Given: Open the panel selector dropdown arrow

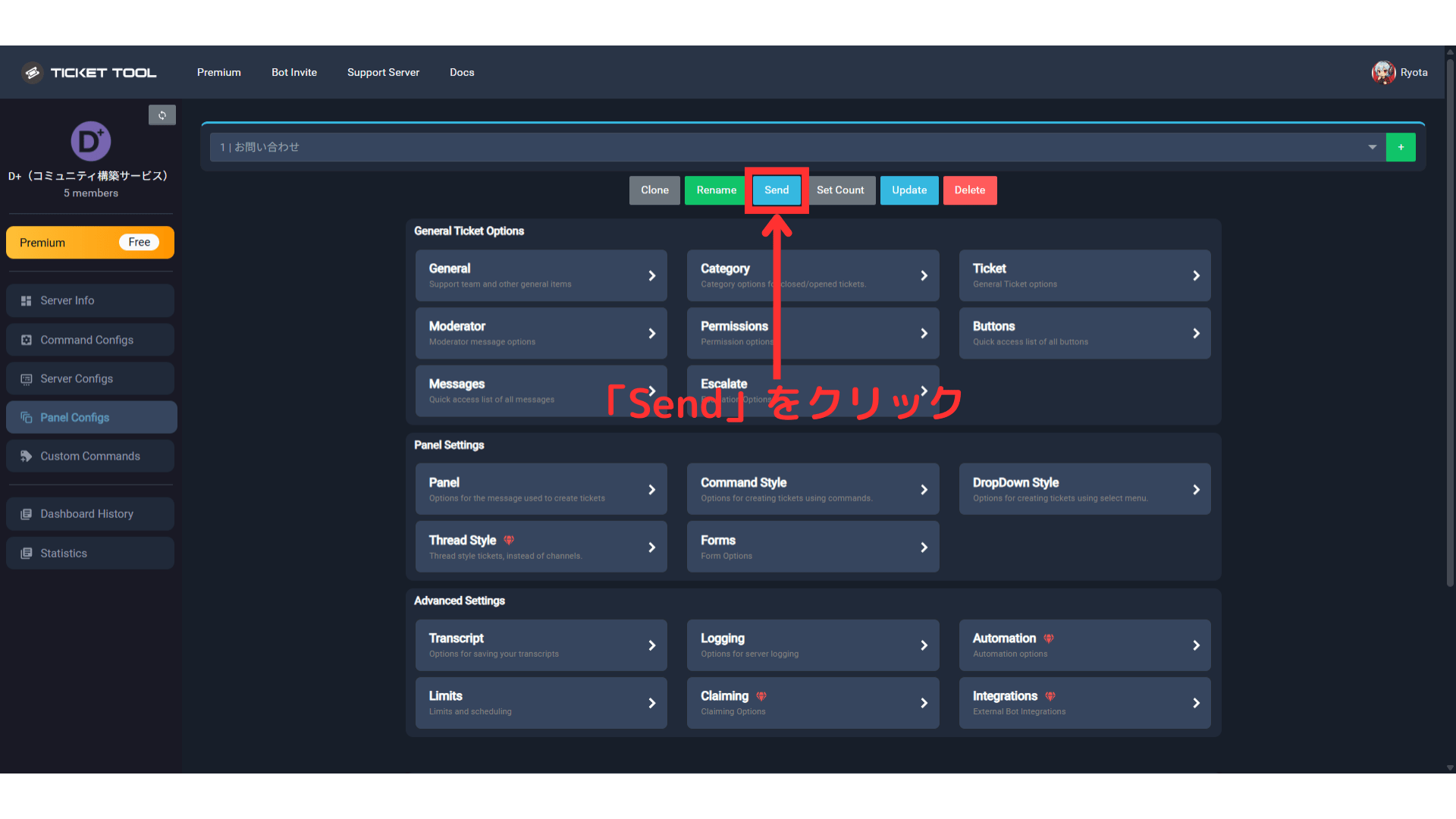Looking at the screenshot, I should pyautogui.click(x=1373, y=147).
